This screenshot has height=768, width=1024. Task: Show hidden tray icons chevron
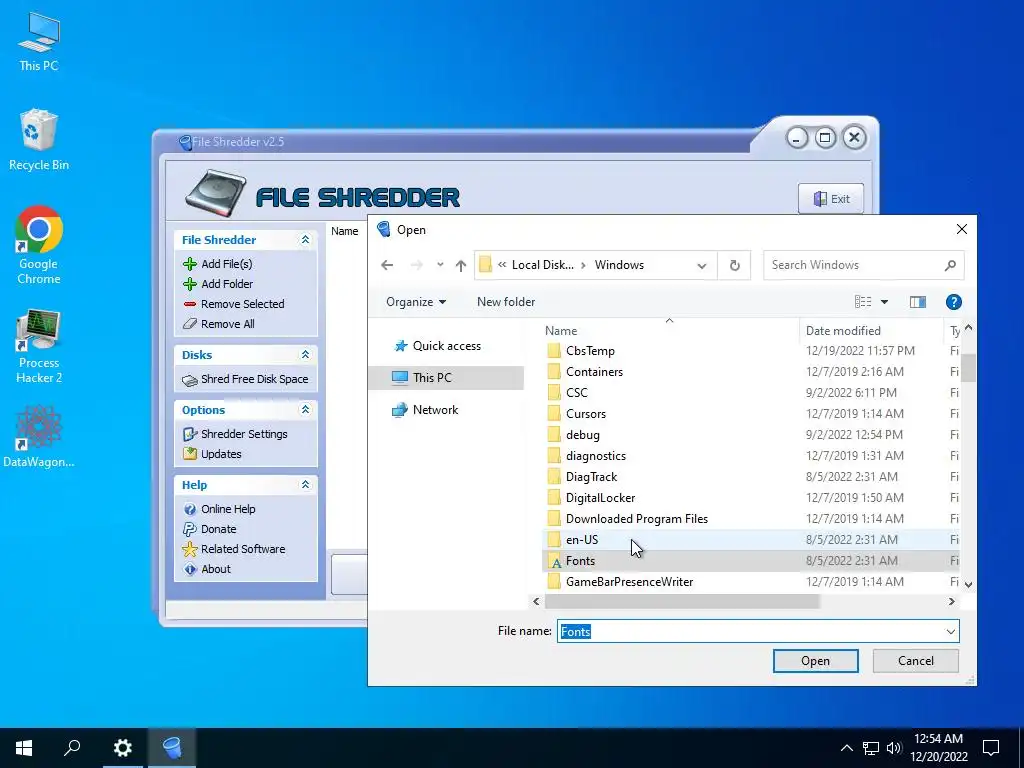[846, 748]
